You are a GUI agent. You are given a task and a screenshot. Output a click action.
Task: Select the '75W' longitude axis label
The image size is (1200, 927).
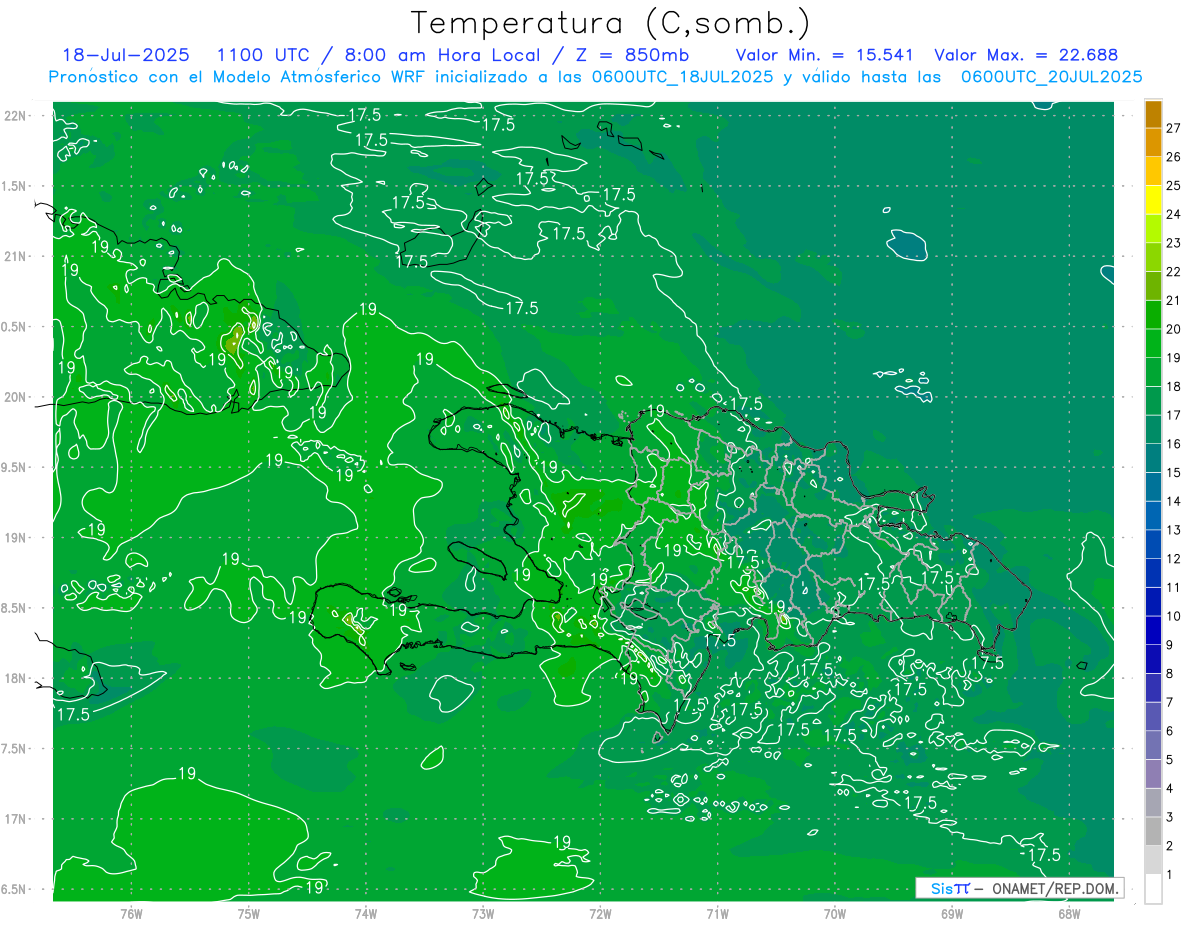click(x=249, y=913)
